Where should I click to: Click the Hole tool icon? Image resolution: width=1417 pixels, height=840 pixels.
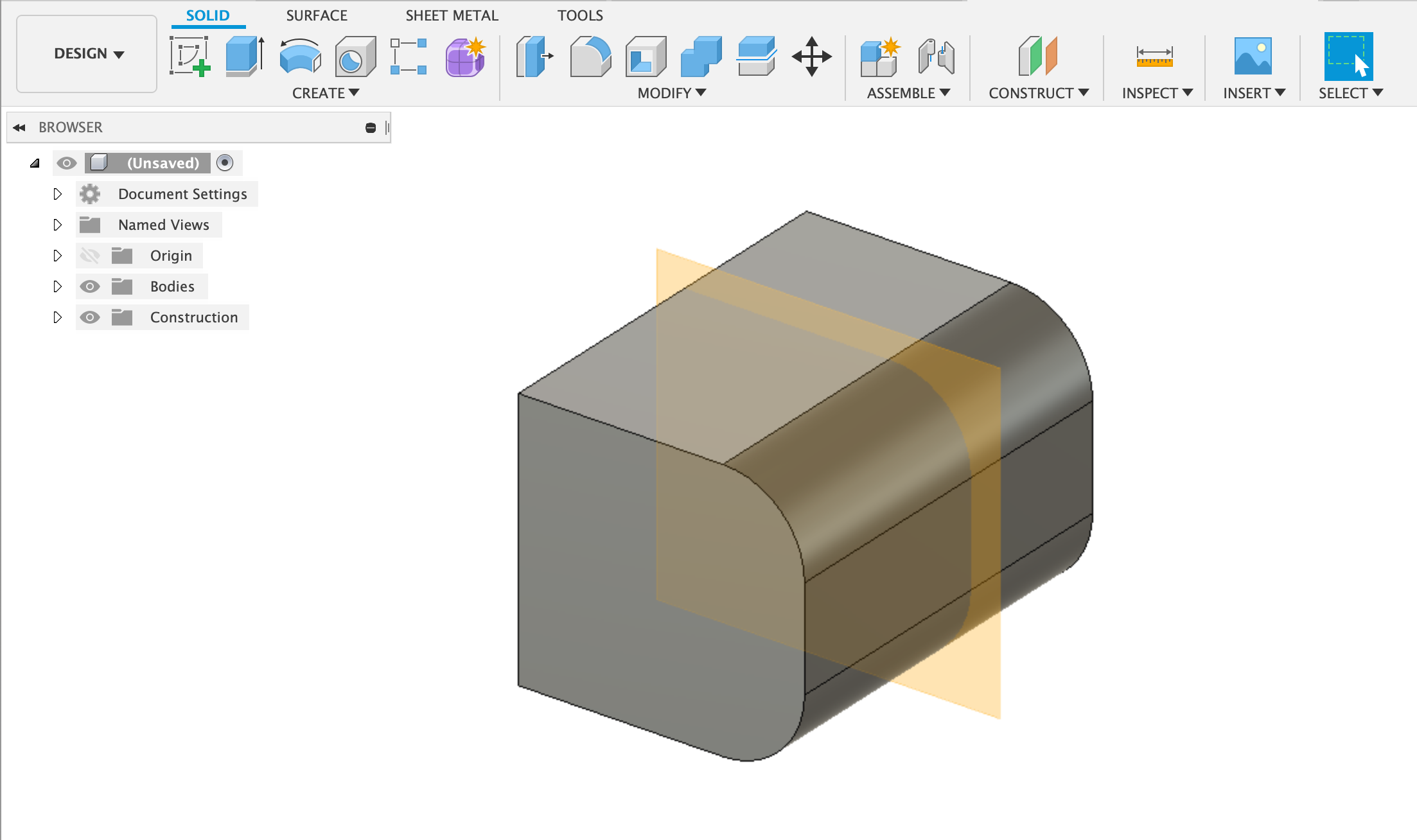click(x=355, y=57)
